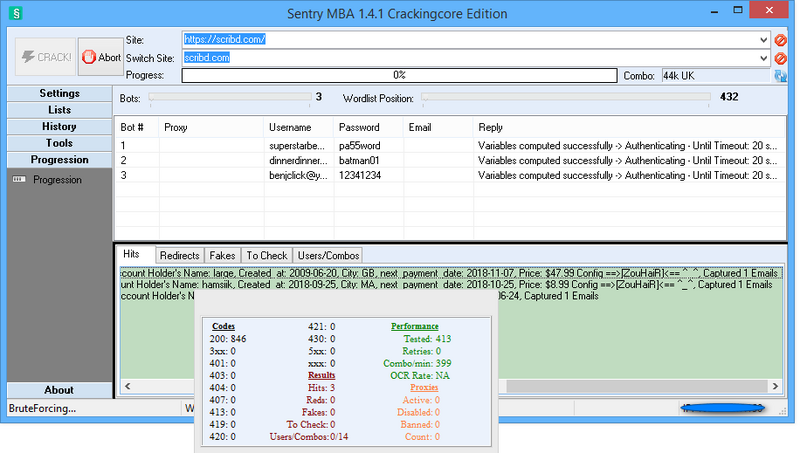Select hit row with Name: hamsiik
Image resolution: width=800 pixels, height=453 pixels.
[451, 285]
